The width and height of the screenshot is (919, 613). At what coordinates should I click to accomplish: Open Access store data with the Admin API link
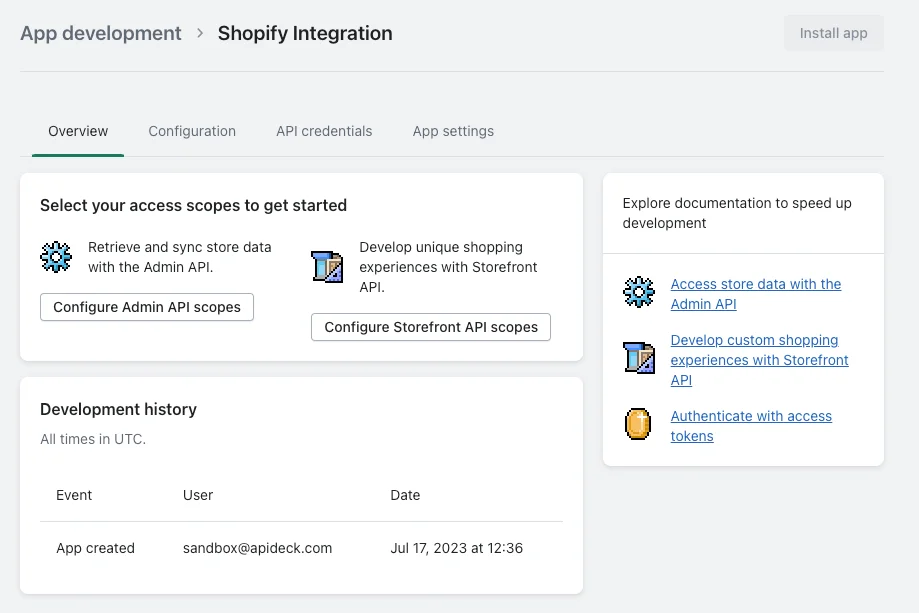[x=755, y=294]
